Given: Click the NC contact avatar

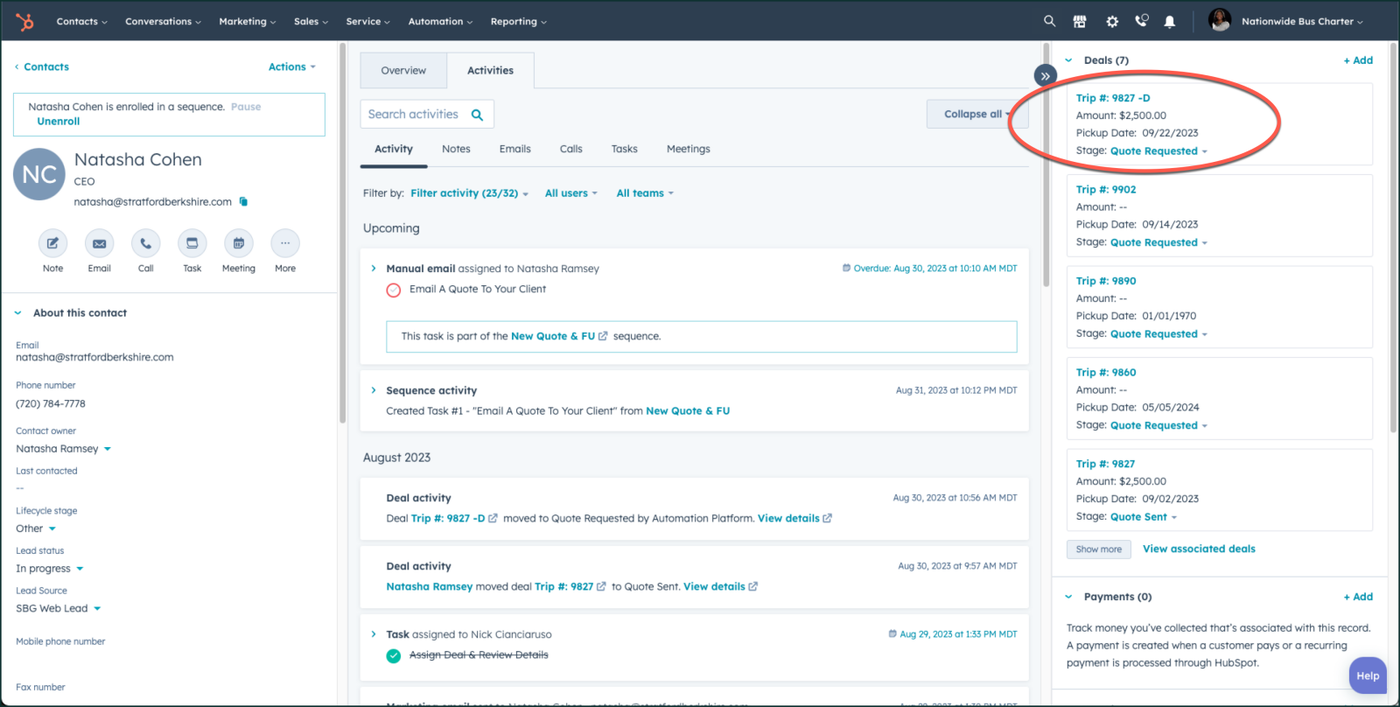Looking at the screenshot, I should [x=40, y=174].
